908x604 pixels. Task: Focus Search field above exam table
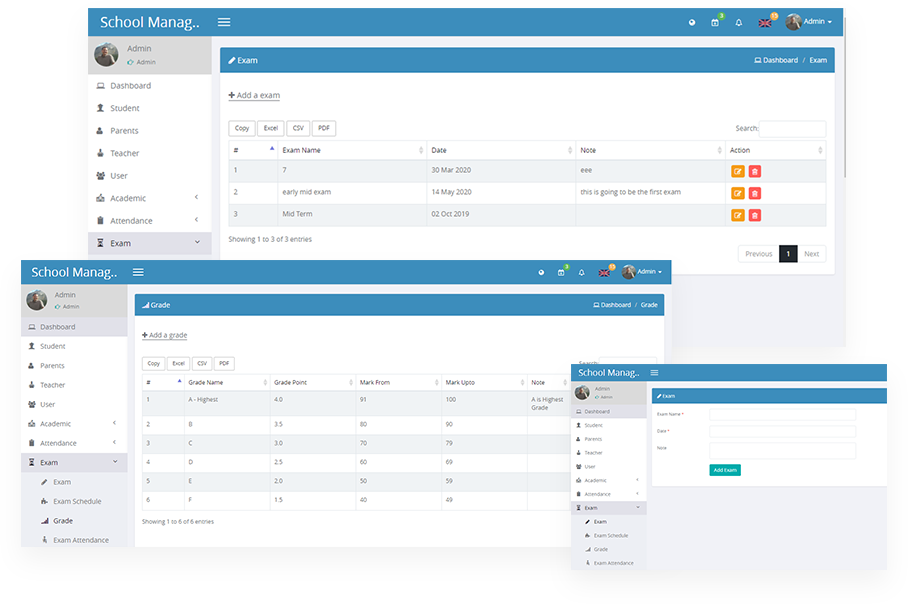click(792, 129)
